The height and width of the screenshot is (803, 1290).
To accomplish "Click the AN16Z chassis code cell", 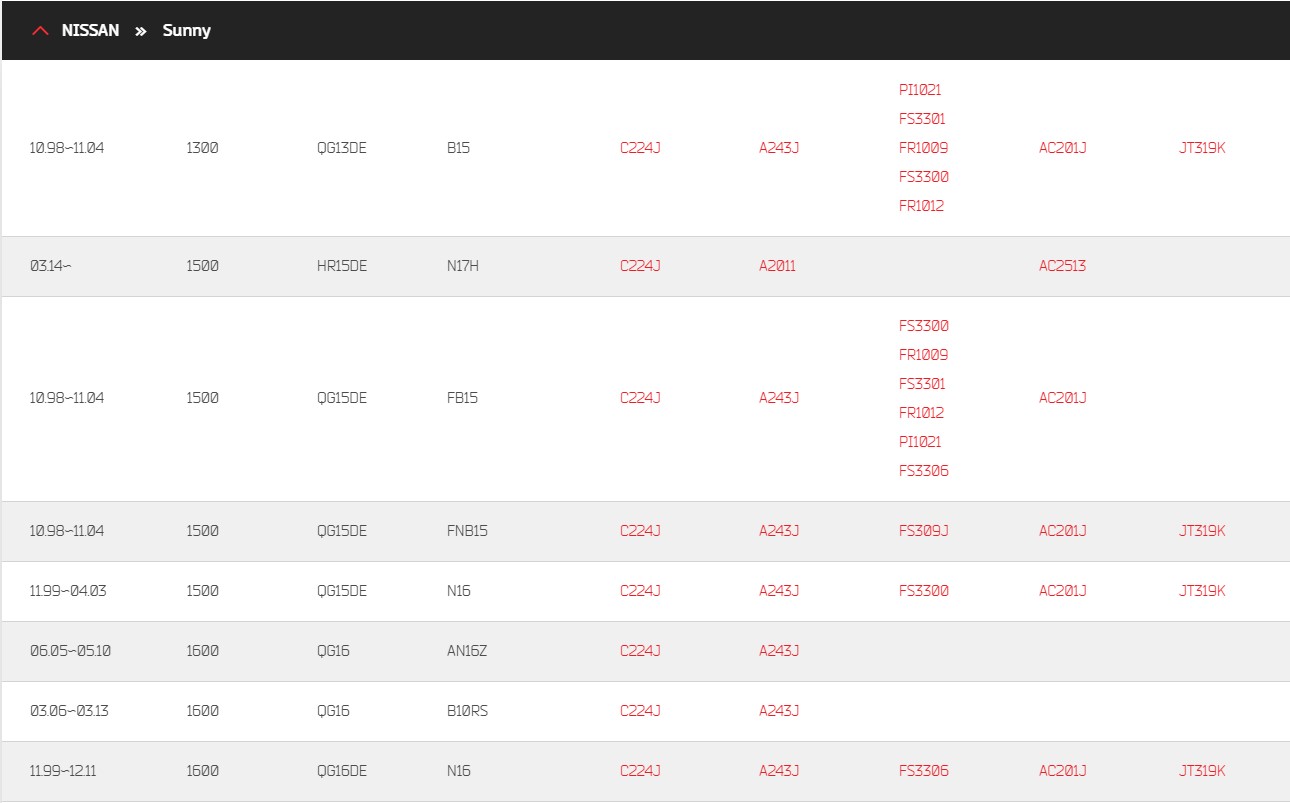I will tap(467, 651).
